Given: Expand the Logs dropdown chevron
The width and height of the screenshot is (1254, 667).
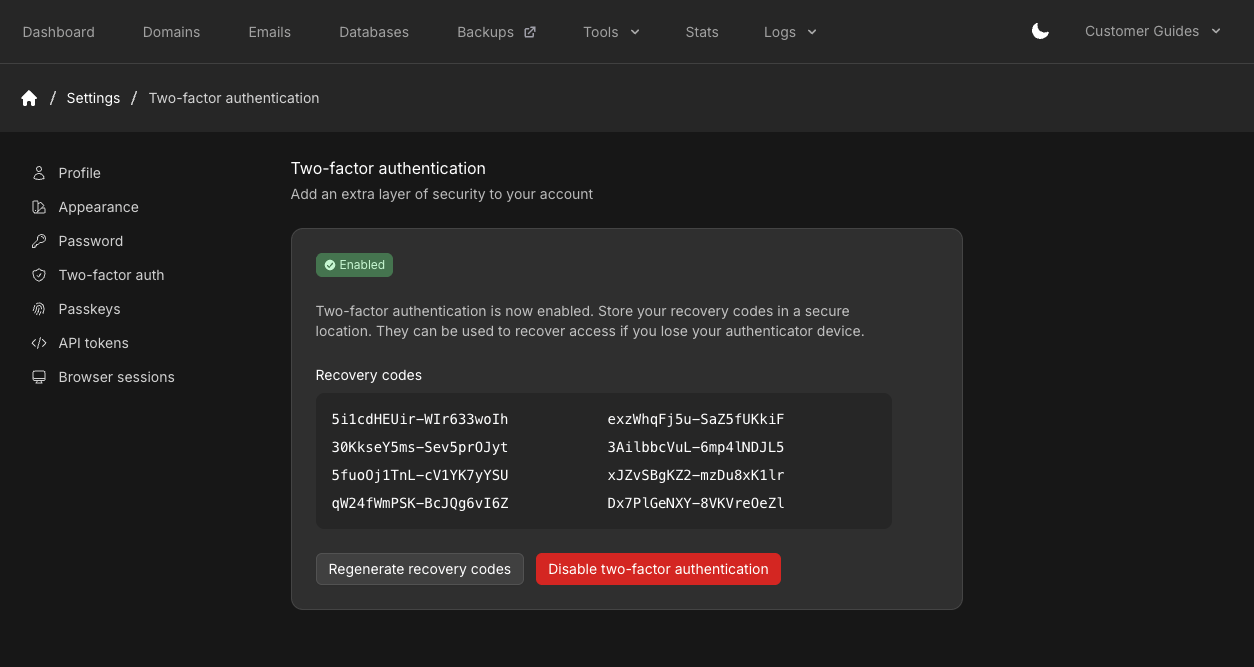Looking at the screenshot, I should pyautogui.click(x=812, y=32).
